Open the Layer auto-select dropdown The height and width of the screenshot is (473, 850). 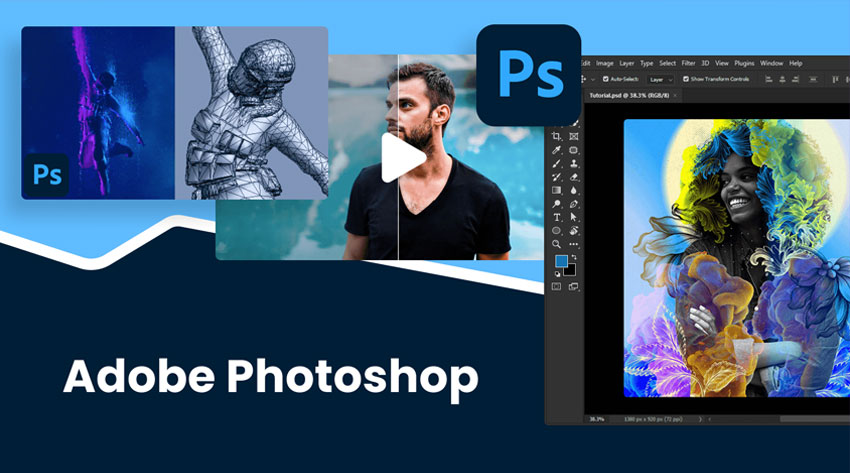(x=660, y=80)
